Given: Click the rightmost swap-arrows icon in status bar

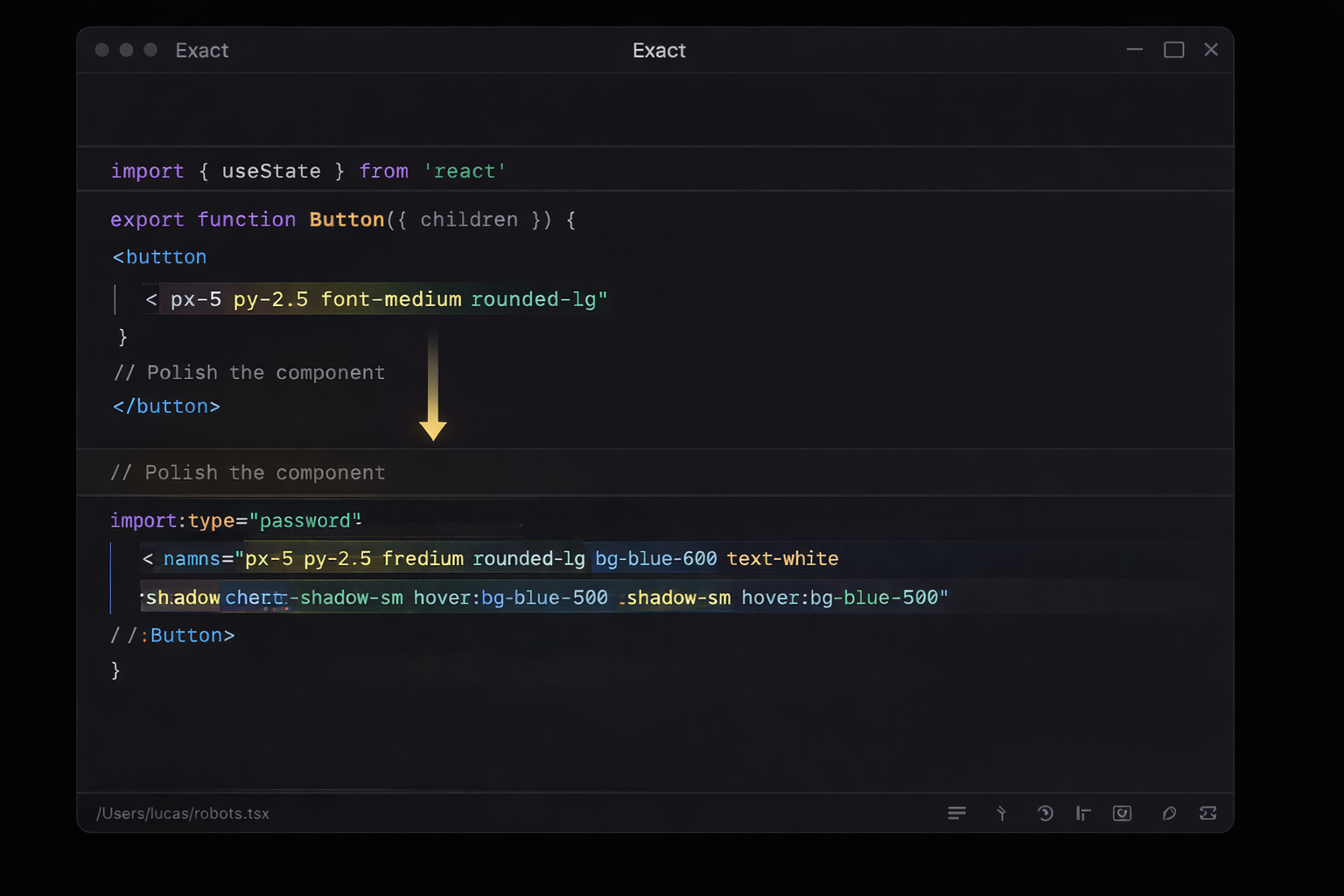Looking at the screenshot, I should pos(1208,814).
